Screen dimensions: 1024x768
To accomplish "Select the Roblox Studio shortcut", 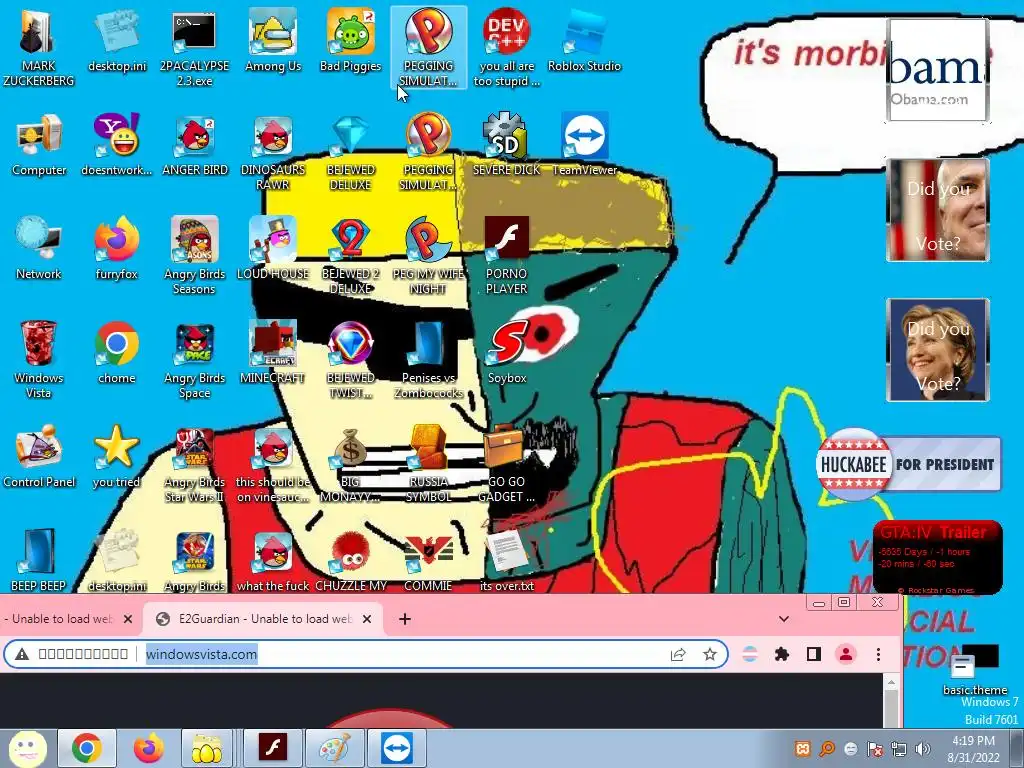I will click(584, 40).
